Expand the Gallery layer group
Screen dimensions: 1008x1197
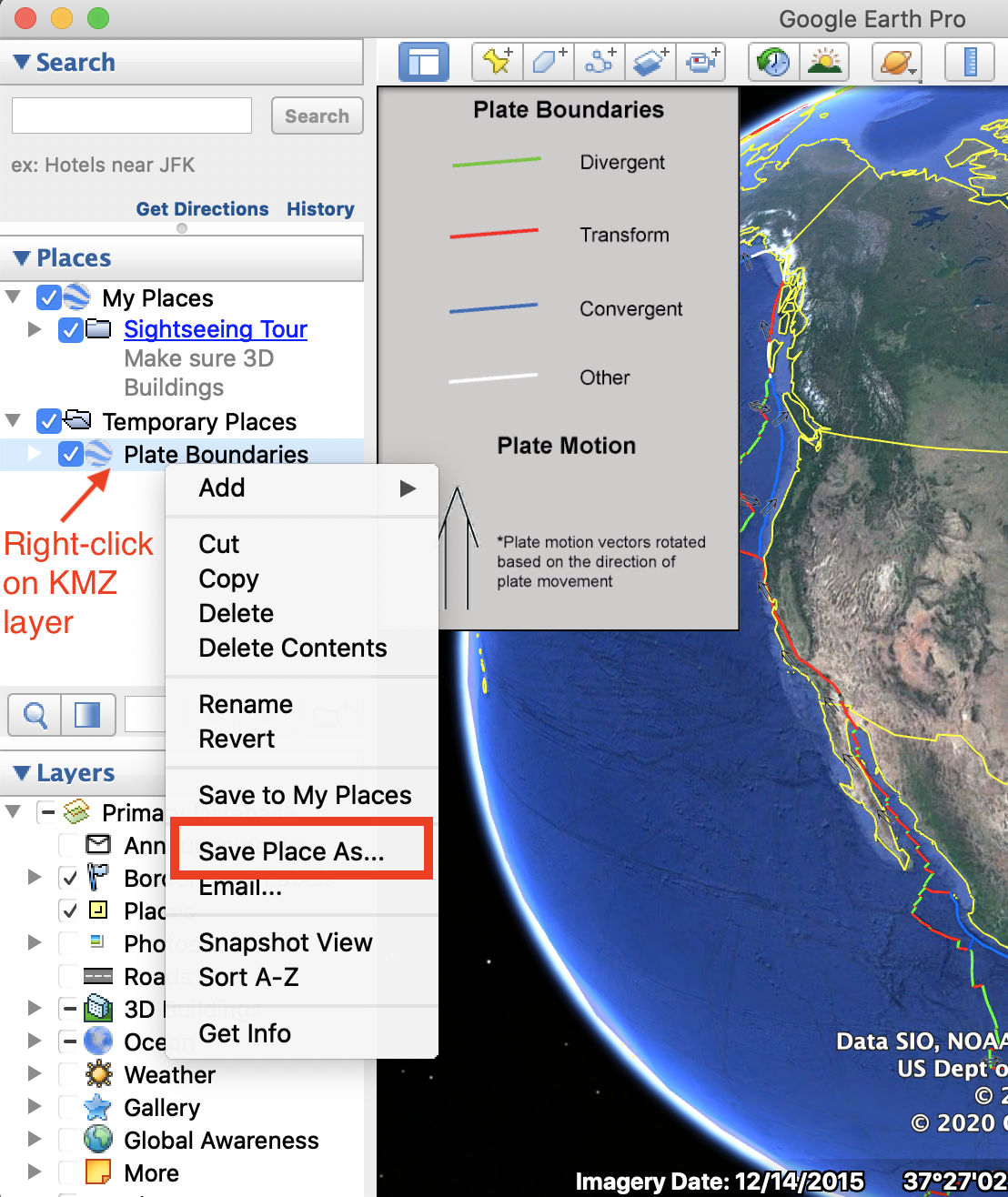(x=34, y=1107)
